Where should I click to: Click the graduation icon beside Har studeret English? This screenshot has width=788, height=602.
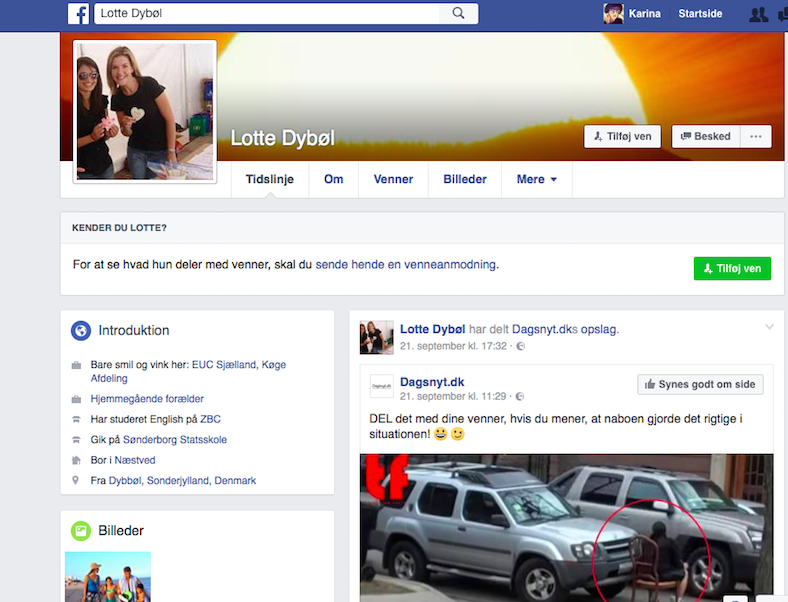[76, 419]
